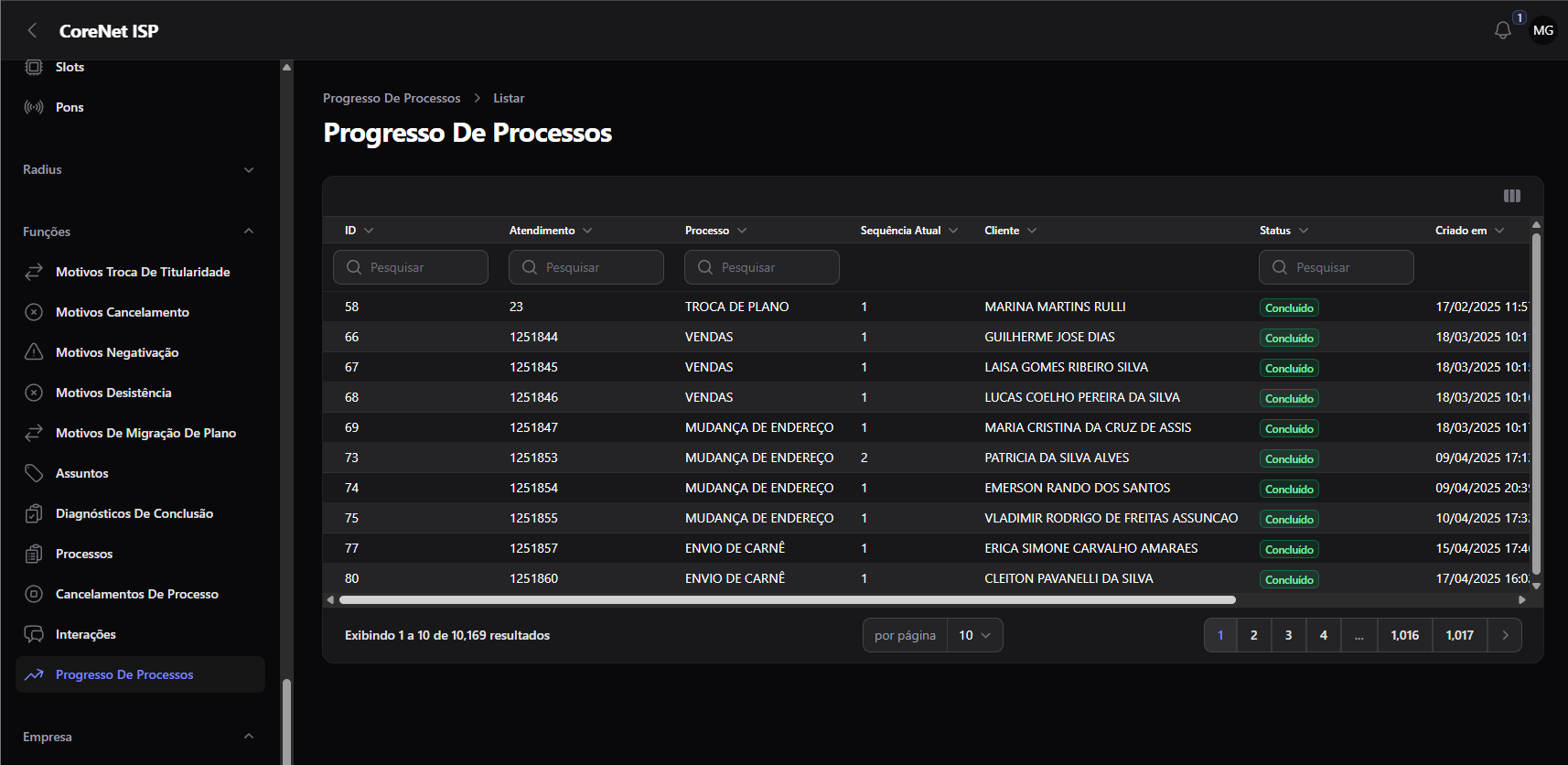Go to last page 1,017
Viewport: 1568px width, 765px height.
click(x=1460, y=635)
